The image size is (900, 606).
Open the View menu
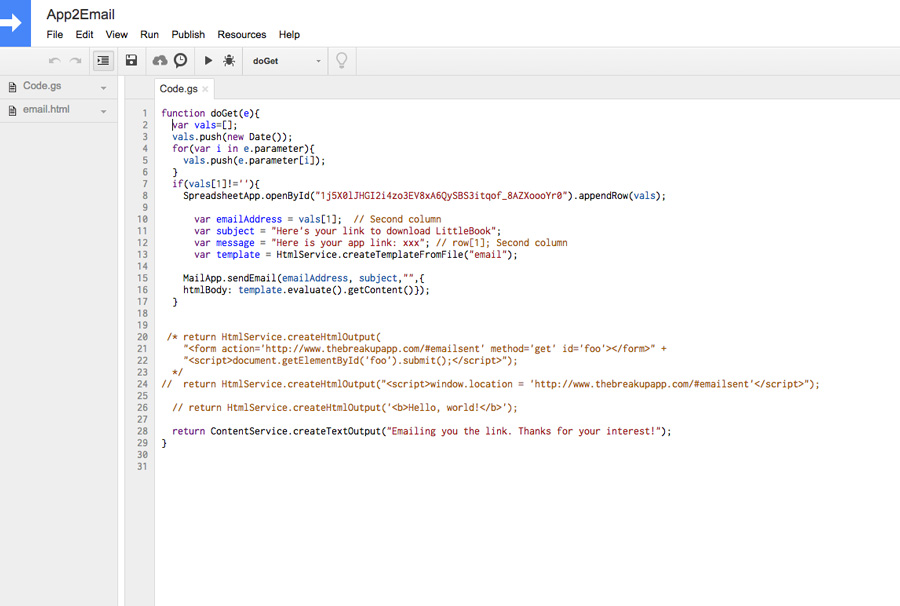click(x=117, y=34)
